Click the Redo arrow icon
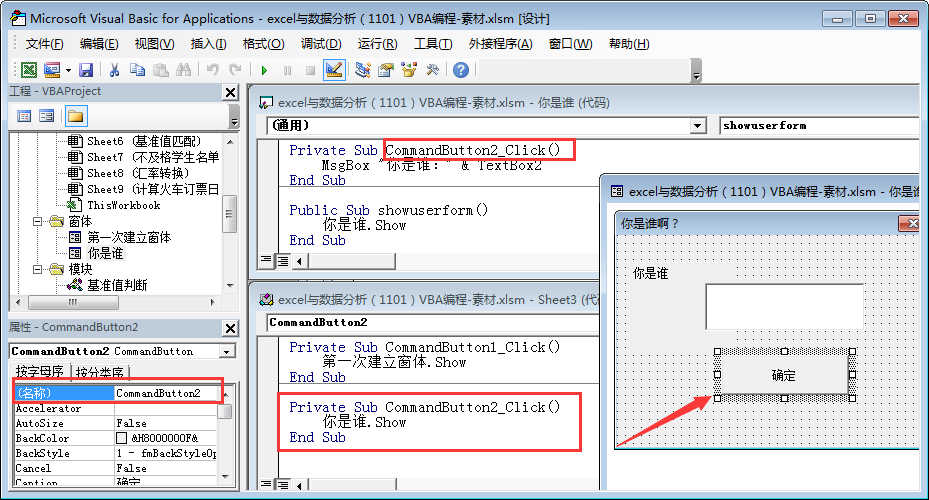The height and width of the screenshot is (500, 929). [235, 70]
